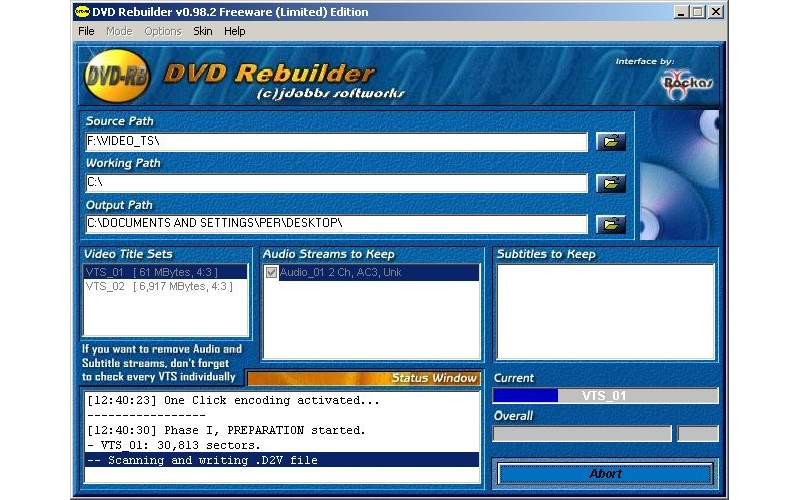Select log line 'One Click encoding activated...'
Screen dimensions: 800x500
coord(282,401)
